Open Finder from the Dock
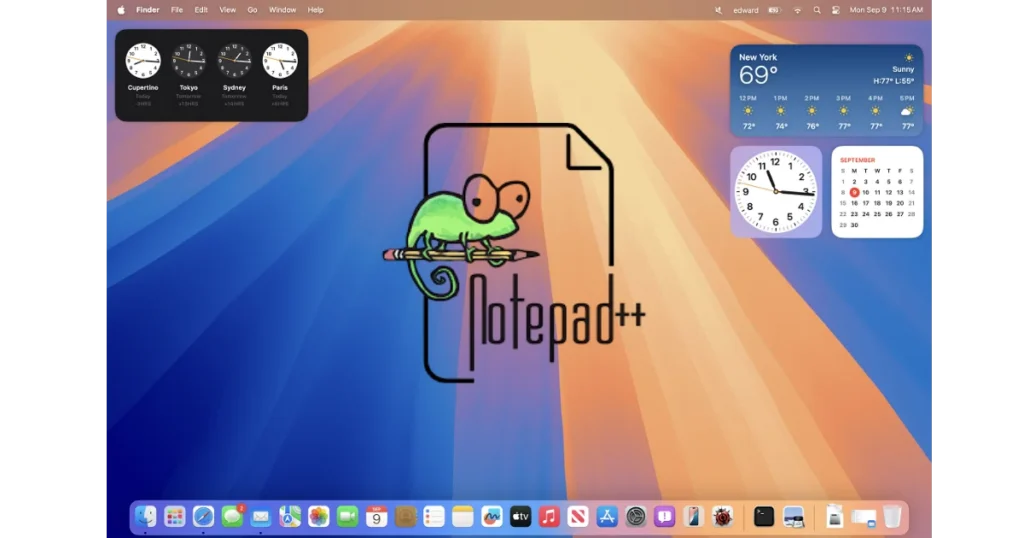 point(146,517)
